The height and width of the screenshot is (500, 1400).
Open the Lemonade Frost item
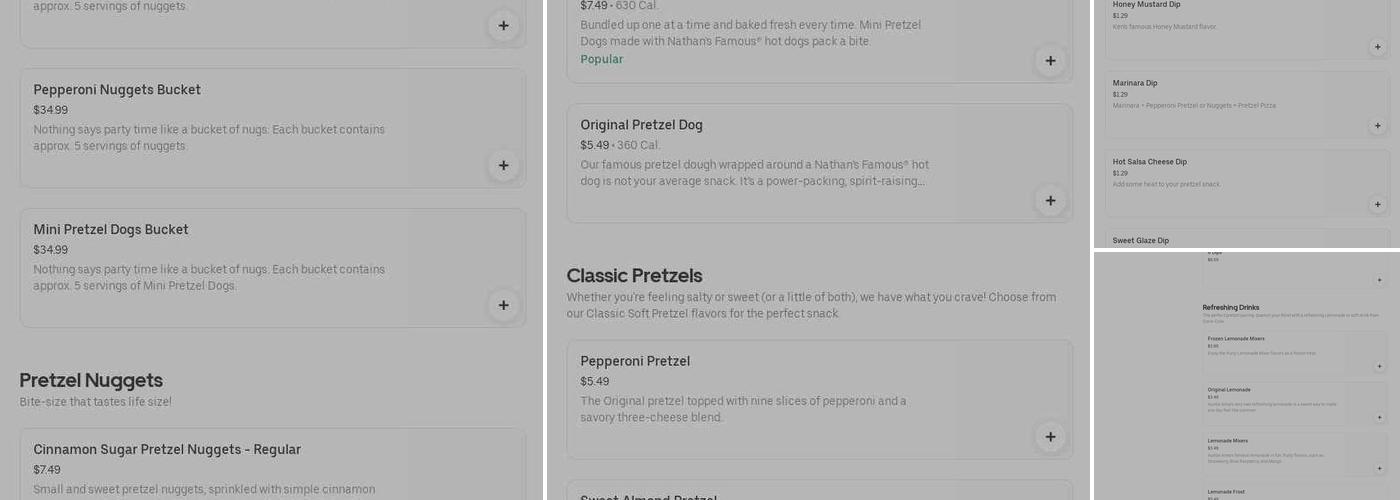(1224, 492)
